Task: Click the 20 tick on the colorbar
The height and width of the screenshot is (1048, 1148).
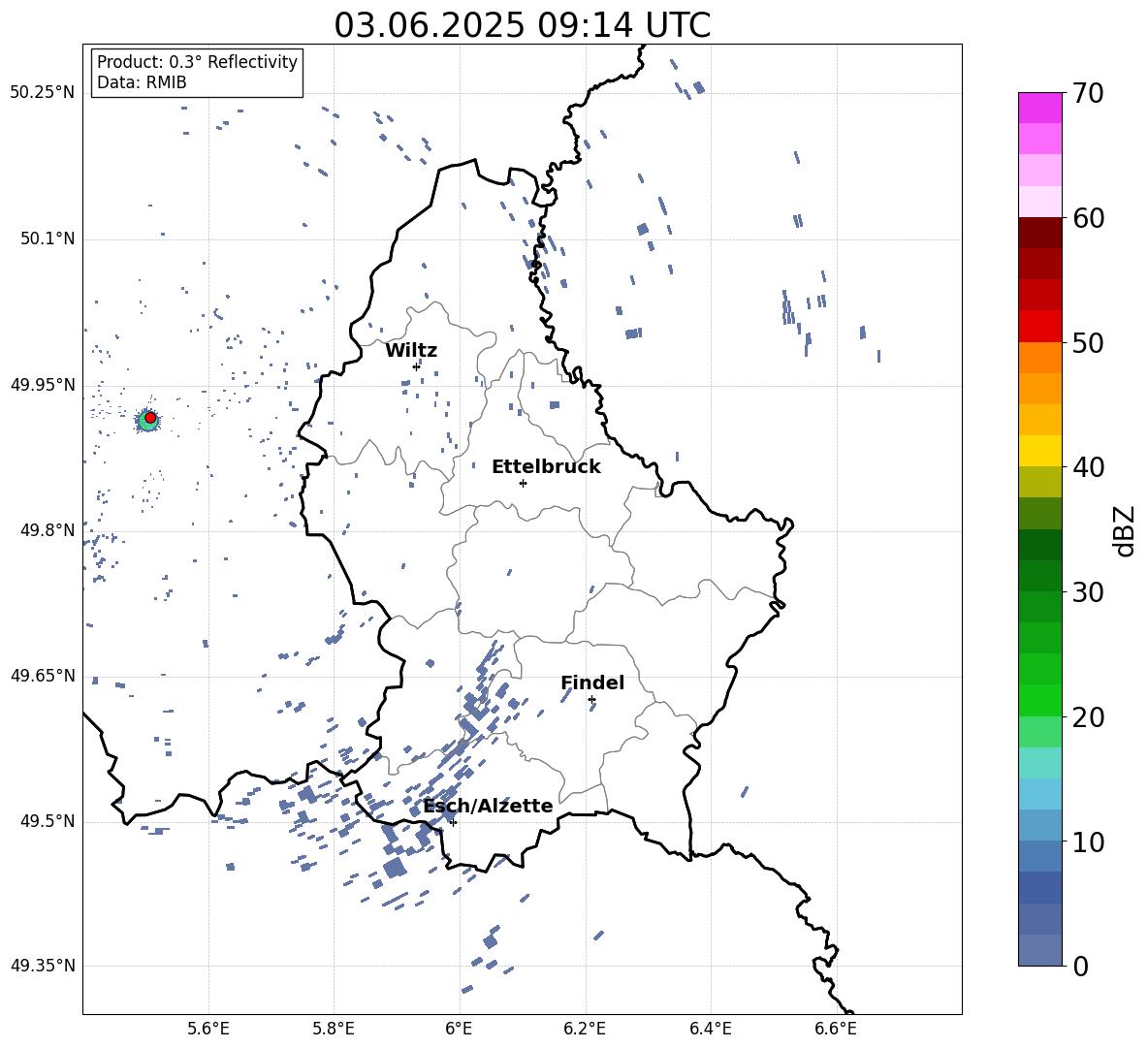Action: click(x=1088, y=717)
